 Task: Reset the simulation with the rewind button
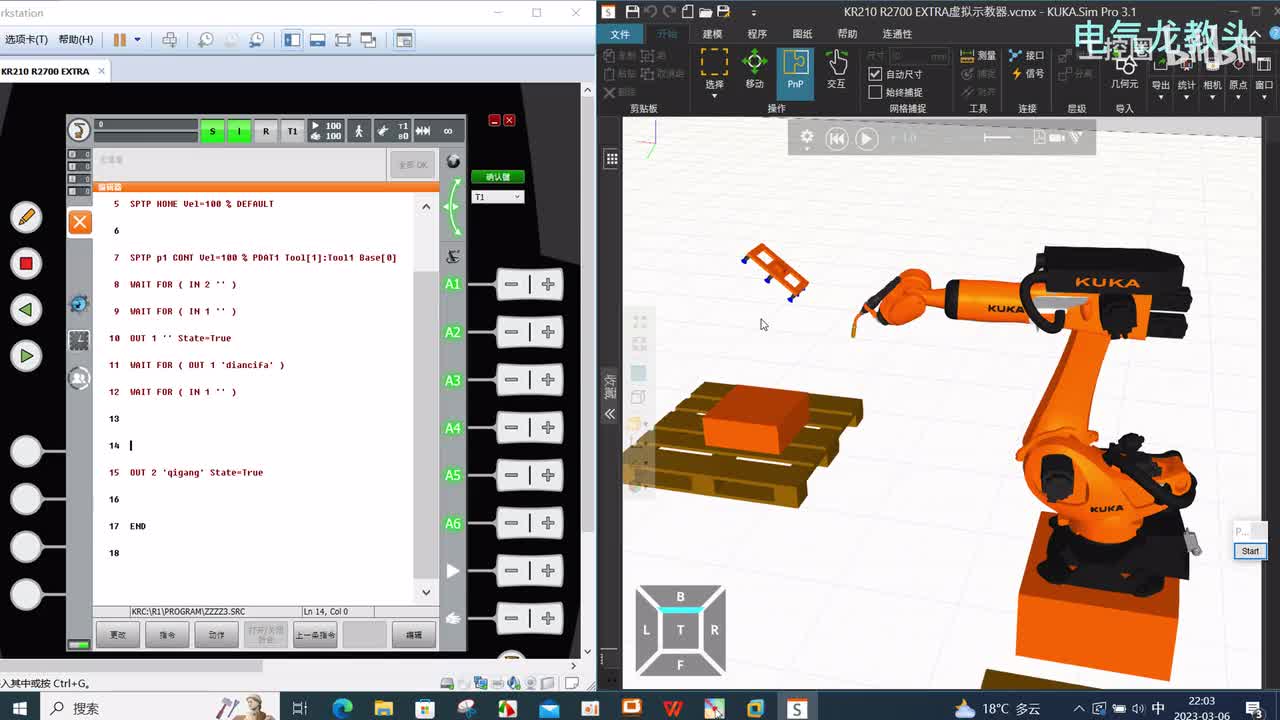837,139
